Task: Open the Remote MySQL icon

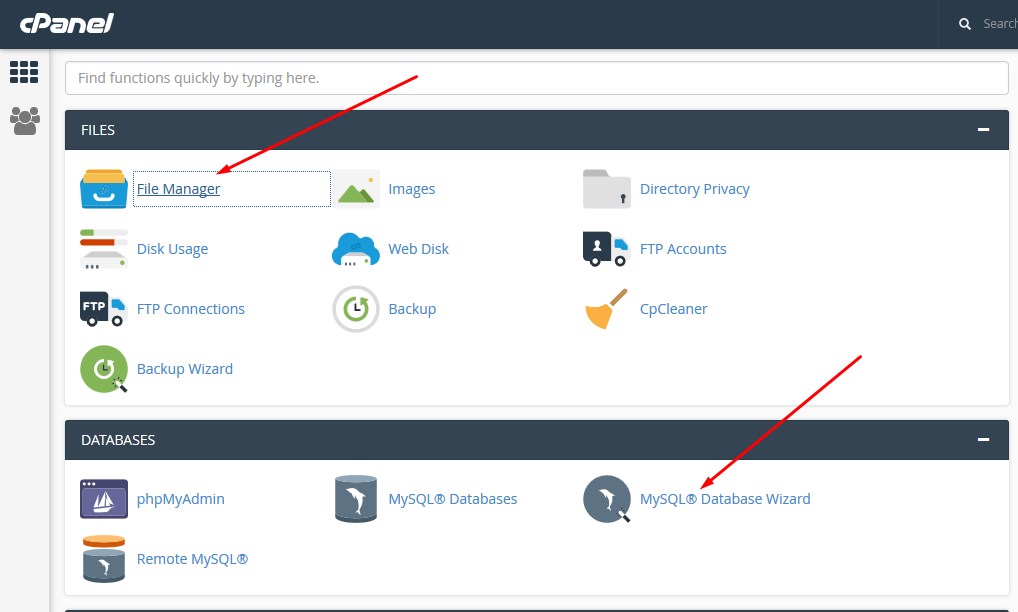Action: pyautogui.click(x=104, y=559)
